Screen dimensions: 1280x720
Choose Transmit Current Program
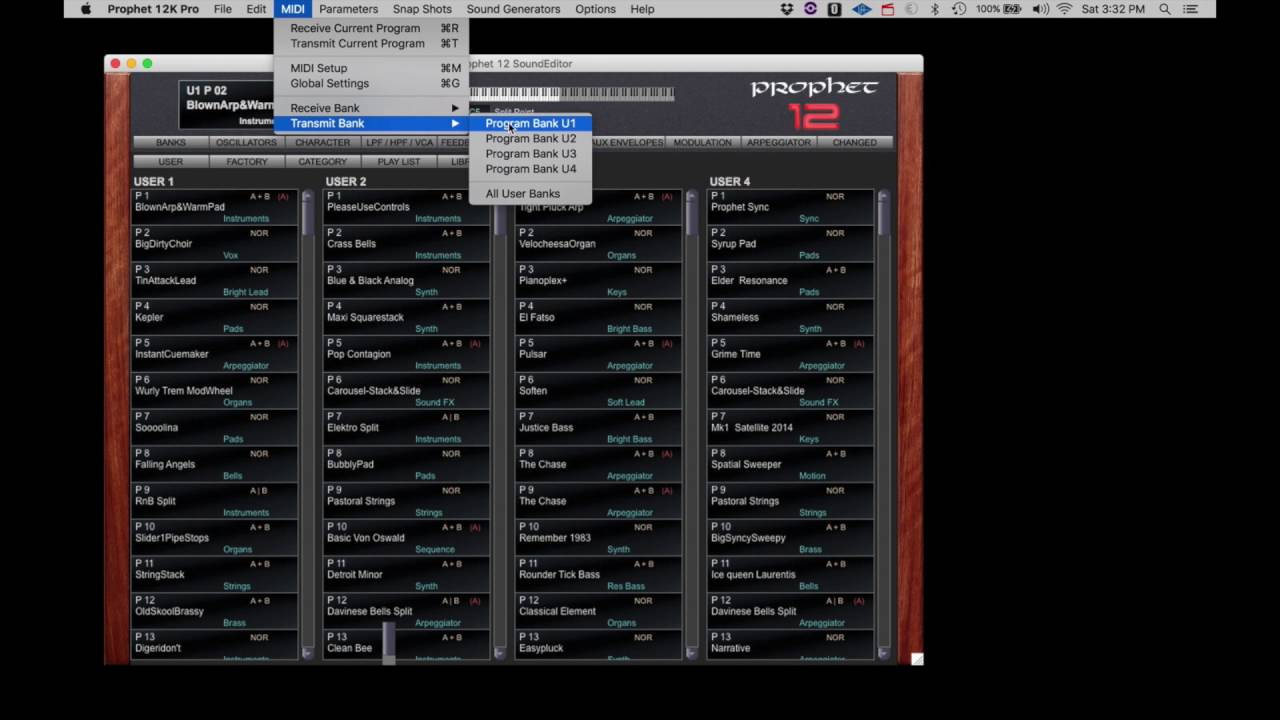[x=371, y=43]
